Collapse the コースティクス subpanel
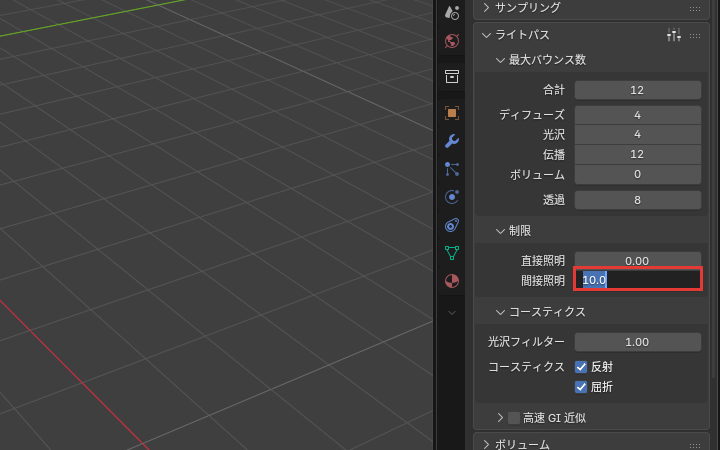The image size is (720, 450). tap(500, 312)
